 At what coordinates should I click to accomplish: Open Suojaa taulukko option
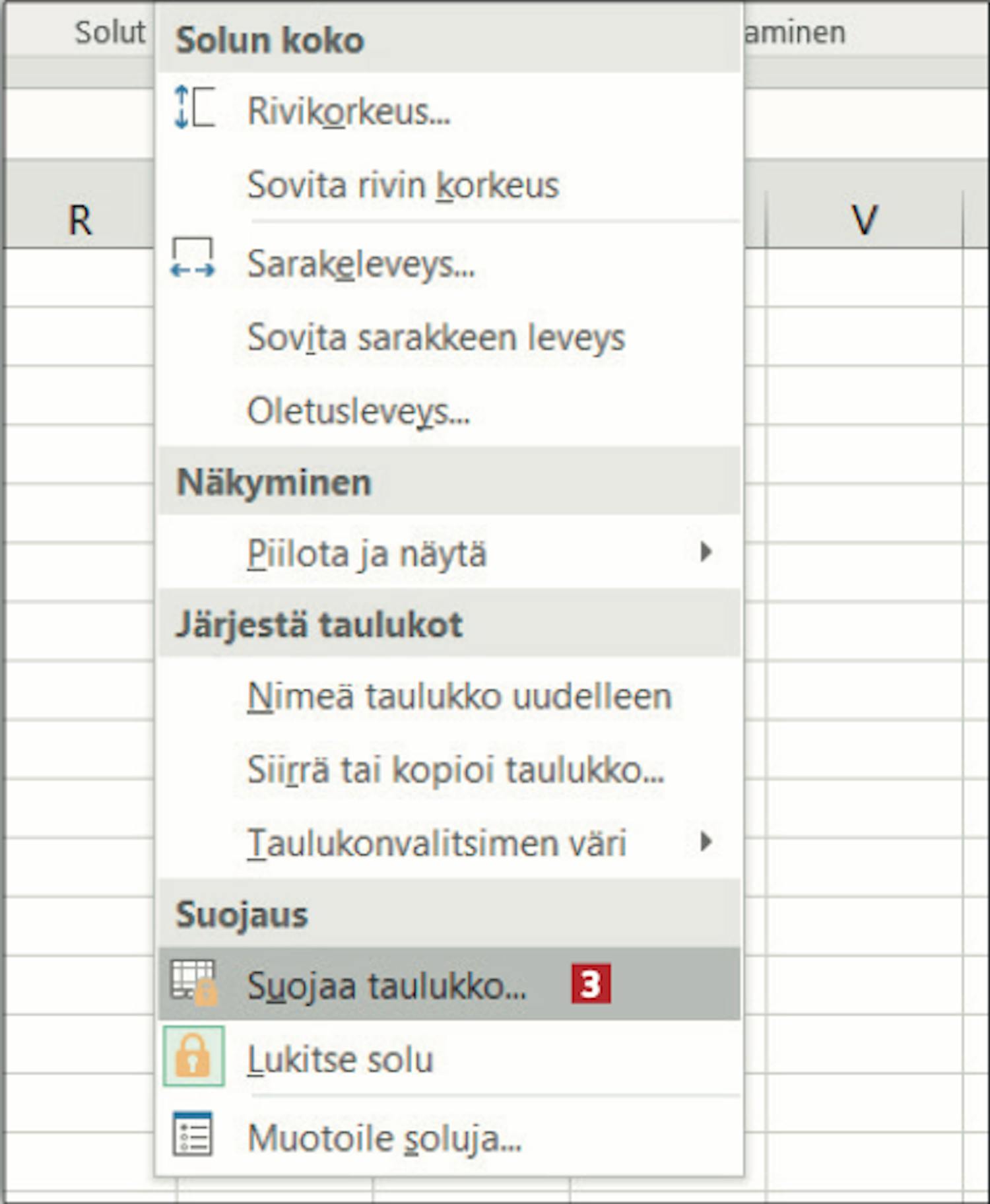click(x=449, y=984)
